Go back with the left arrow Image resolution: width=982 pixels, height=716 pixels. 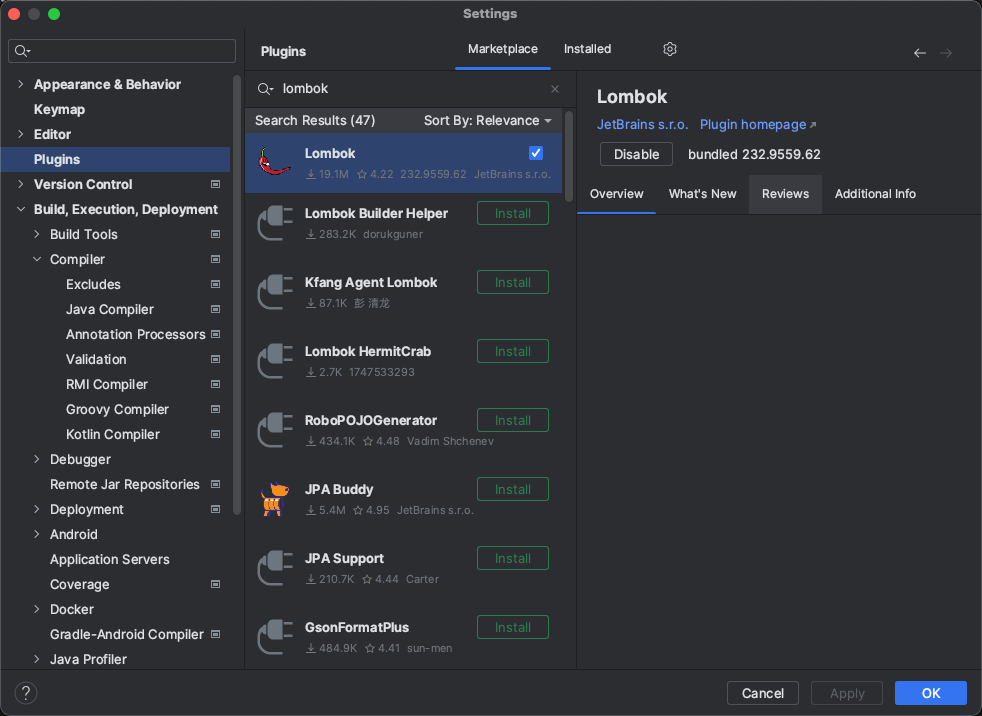pyautogui.click(x=919, y=53)
